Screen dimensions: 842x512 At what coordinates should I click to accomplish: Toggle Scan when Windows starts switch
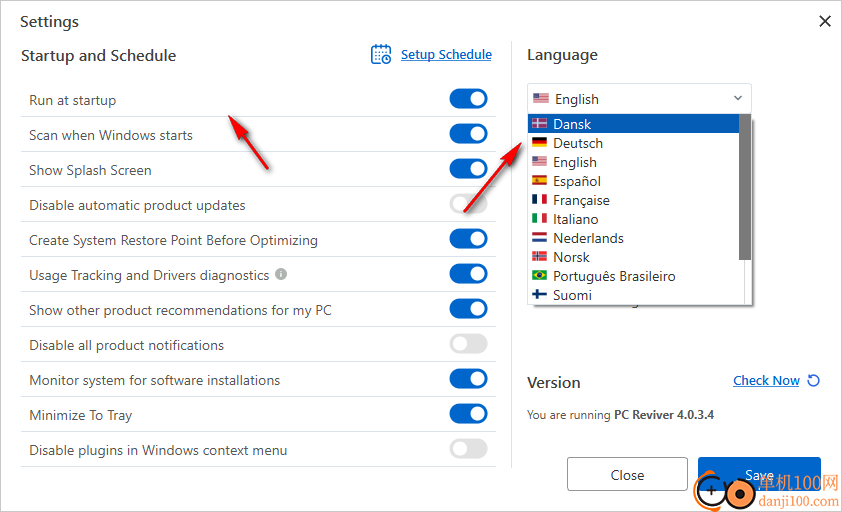(468, 134)
